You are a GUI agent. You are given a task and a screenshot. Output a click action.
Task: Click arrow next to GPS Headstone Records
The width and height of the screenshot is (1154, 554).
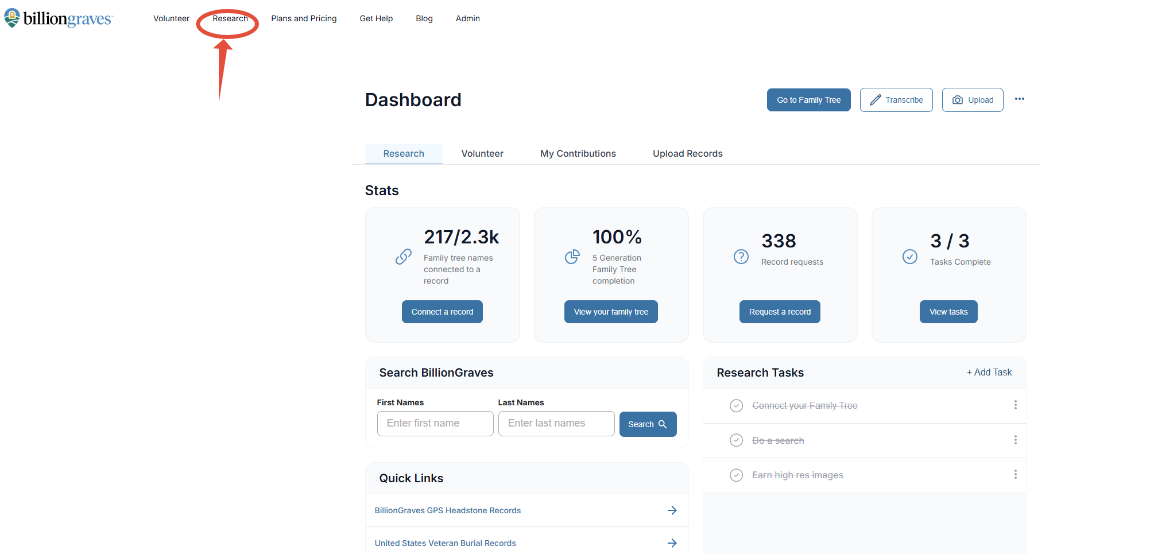(672, 510)
